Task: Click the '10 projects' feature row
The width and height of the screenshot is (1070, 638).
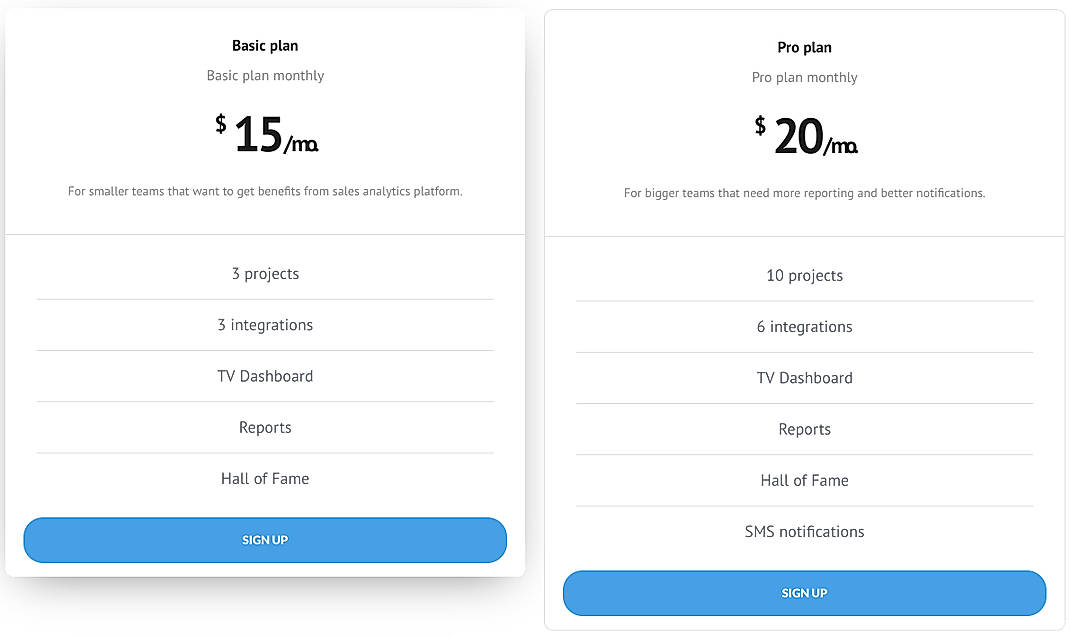Action: coord(804,275)
